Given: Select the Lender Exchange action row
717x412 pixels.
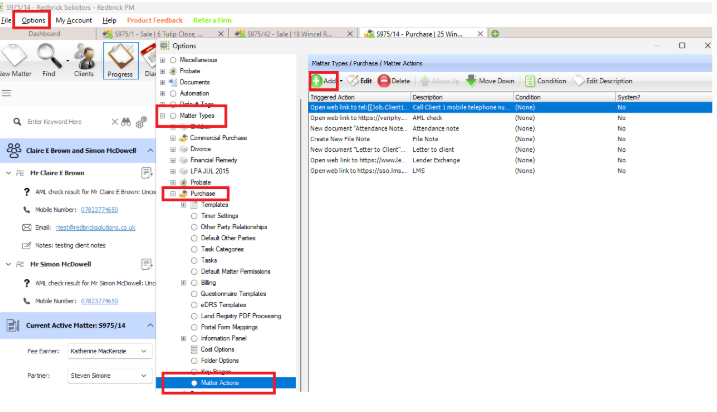Looking at the screenshot, I should point(510,161).
